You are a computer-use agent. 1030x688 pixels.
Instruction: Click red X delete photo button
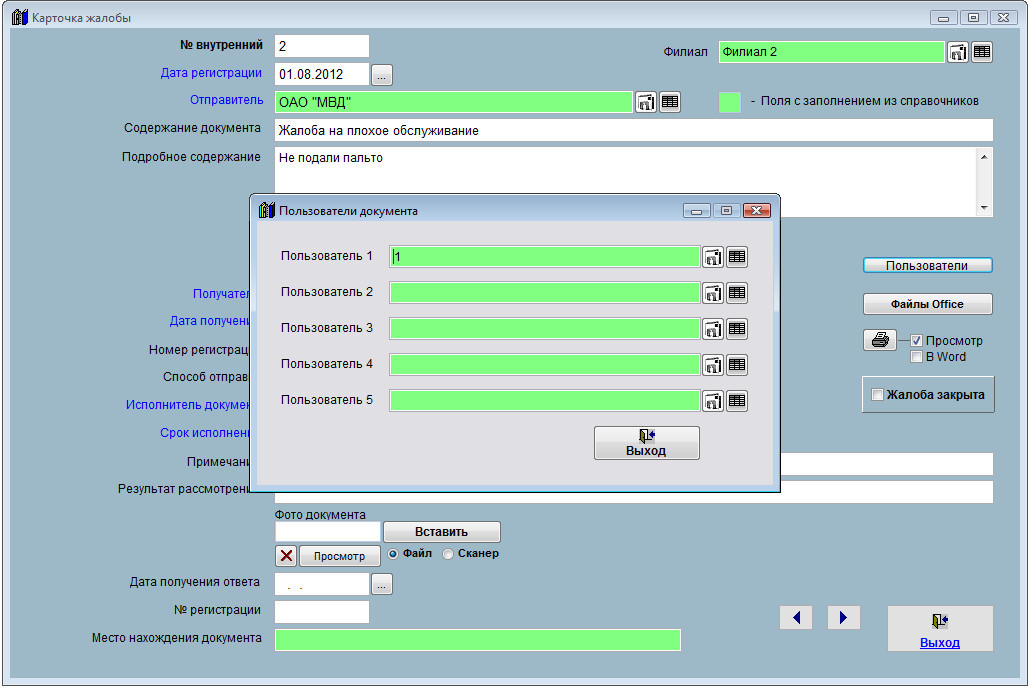286,556
